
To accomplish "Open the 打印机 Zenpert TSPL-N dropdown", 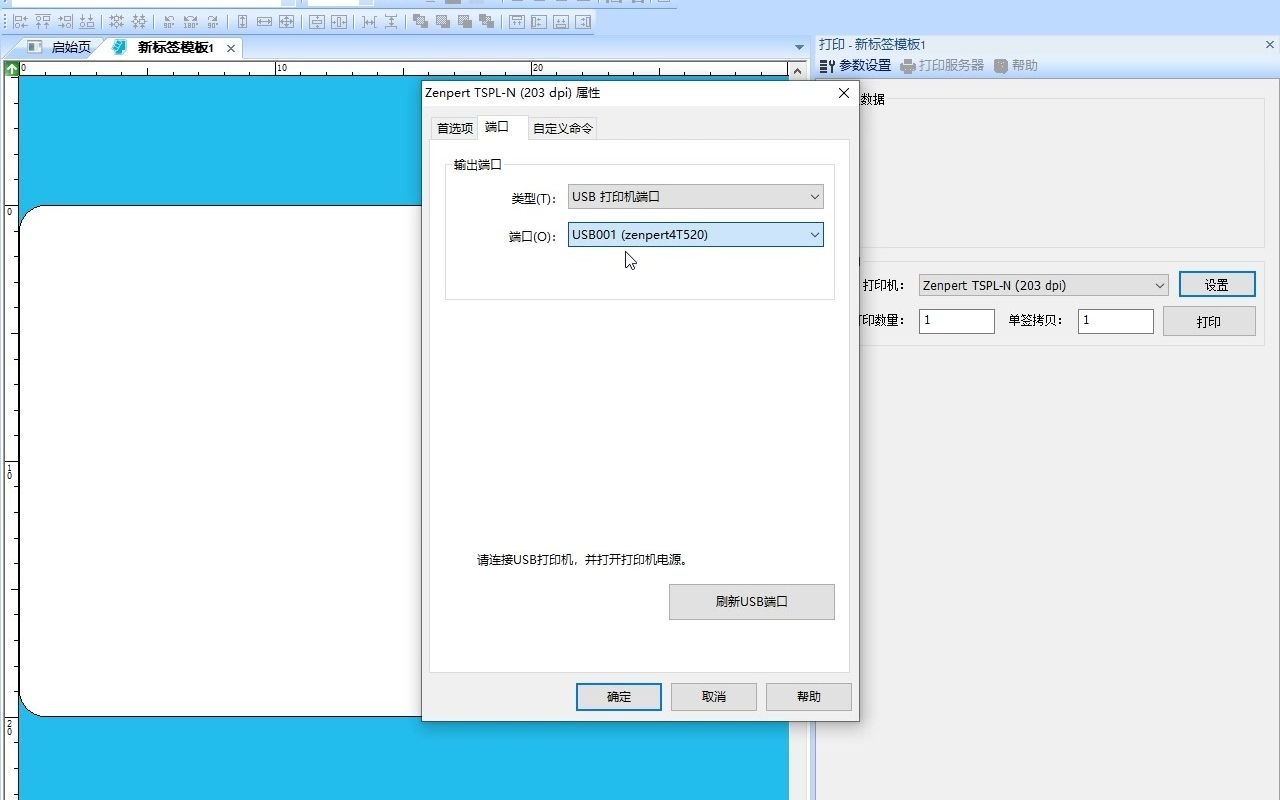I will coord(1043,285).
